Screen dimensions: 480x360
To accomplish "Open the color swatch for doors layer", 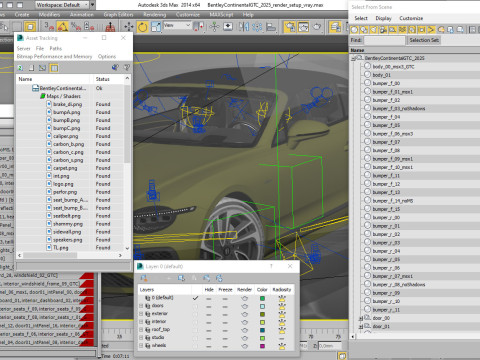I will tap(262, 306).
